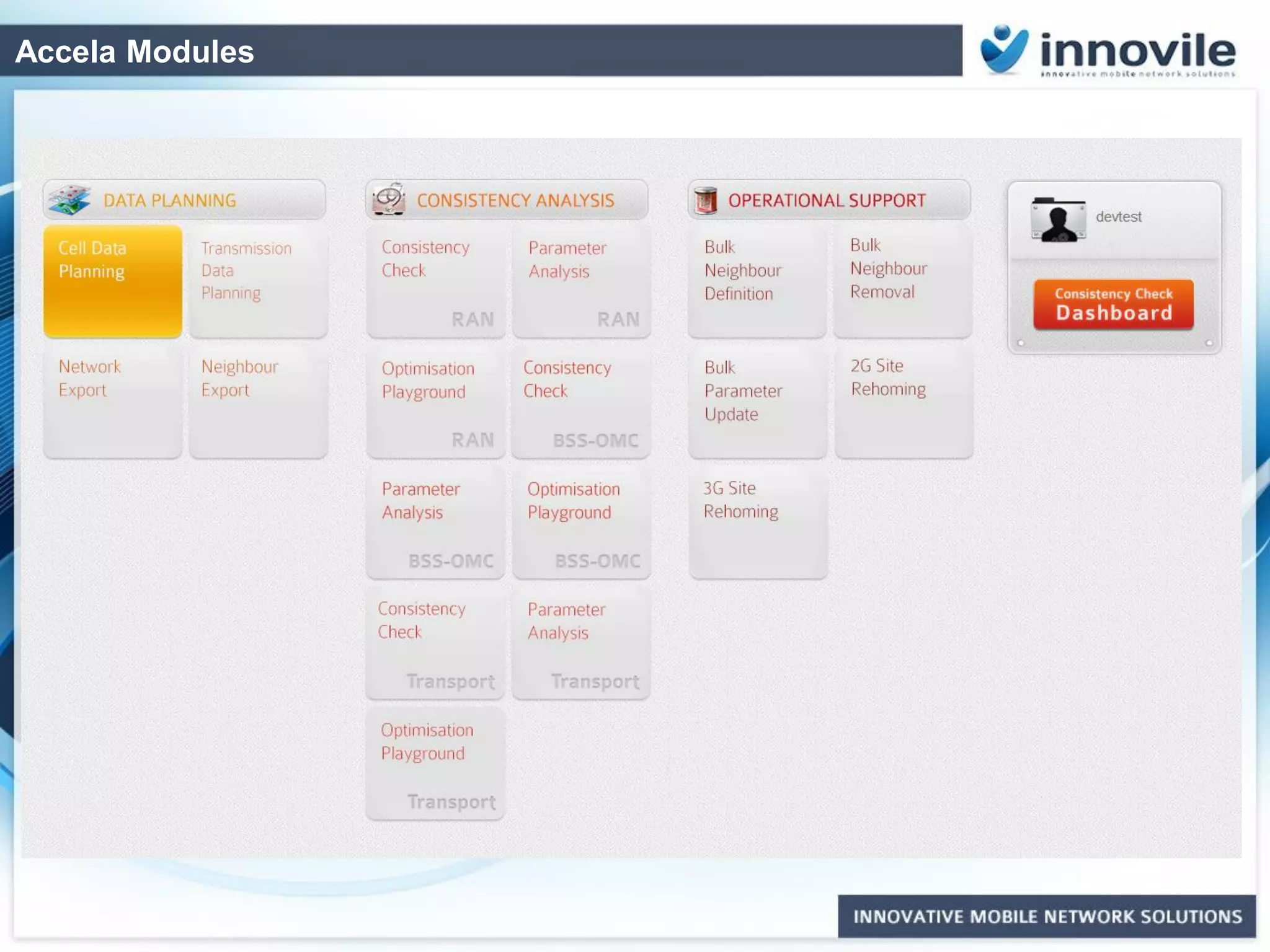This screenshot has height=952, width=1270.
Task: Open the Bulk Neighbour Definition tile
Action: click(757, 281)
